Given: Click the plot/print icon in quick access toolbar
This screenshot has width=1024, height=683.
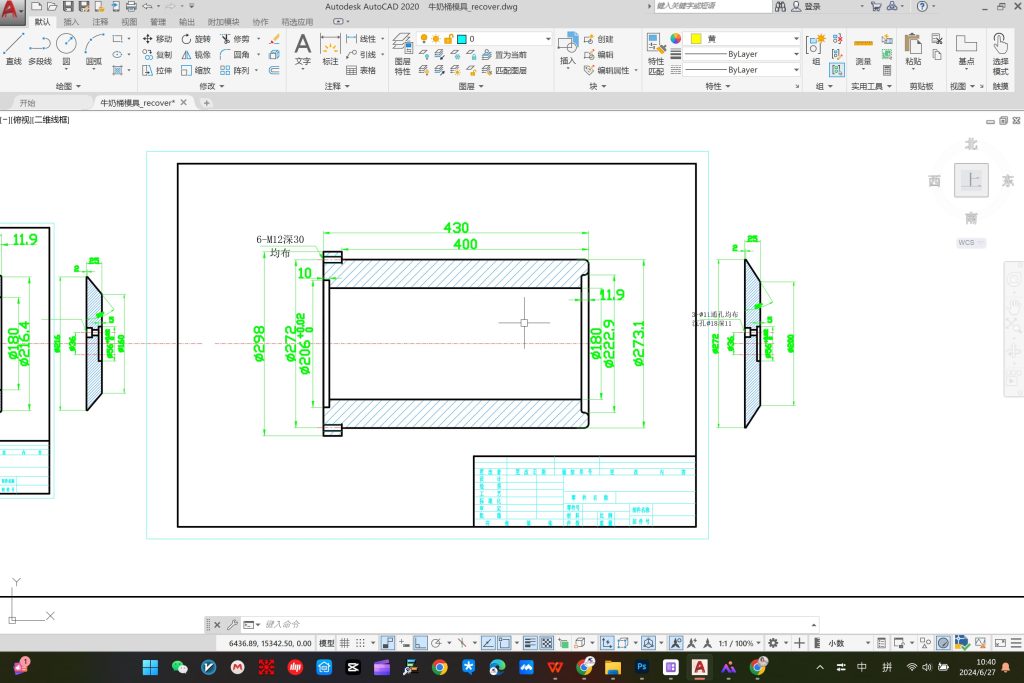Looking at the screenshot, I should [131, 7].
